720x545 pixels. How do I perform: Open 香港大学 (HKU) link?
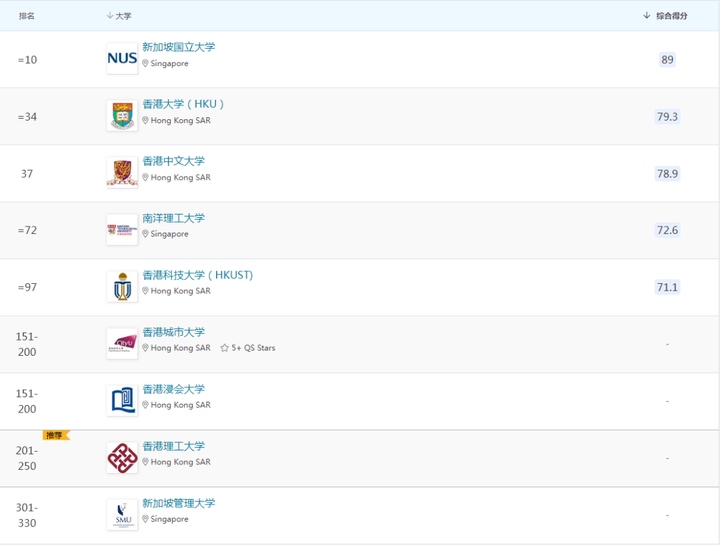(x=183, y=104)
